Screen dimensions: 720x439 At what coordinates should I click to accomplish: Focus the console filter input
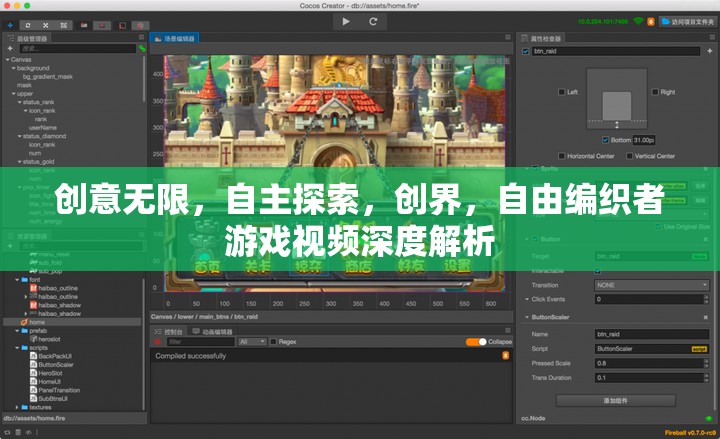200,342
